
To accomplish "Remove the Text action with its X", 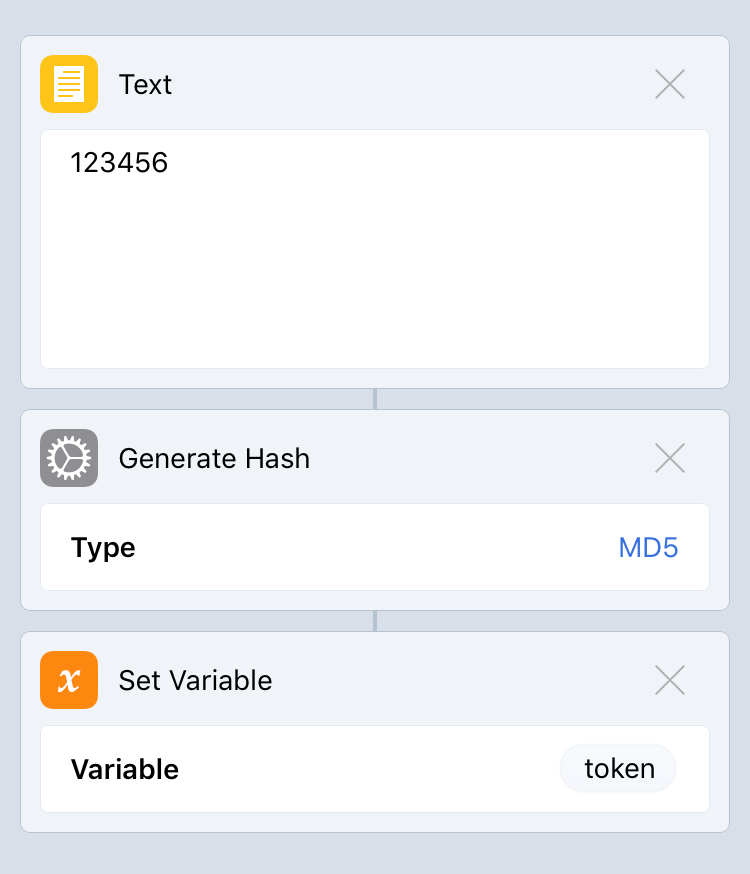I will 670,84.
